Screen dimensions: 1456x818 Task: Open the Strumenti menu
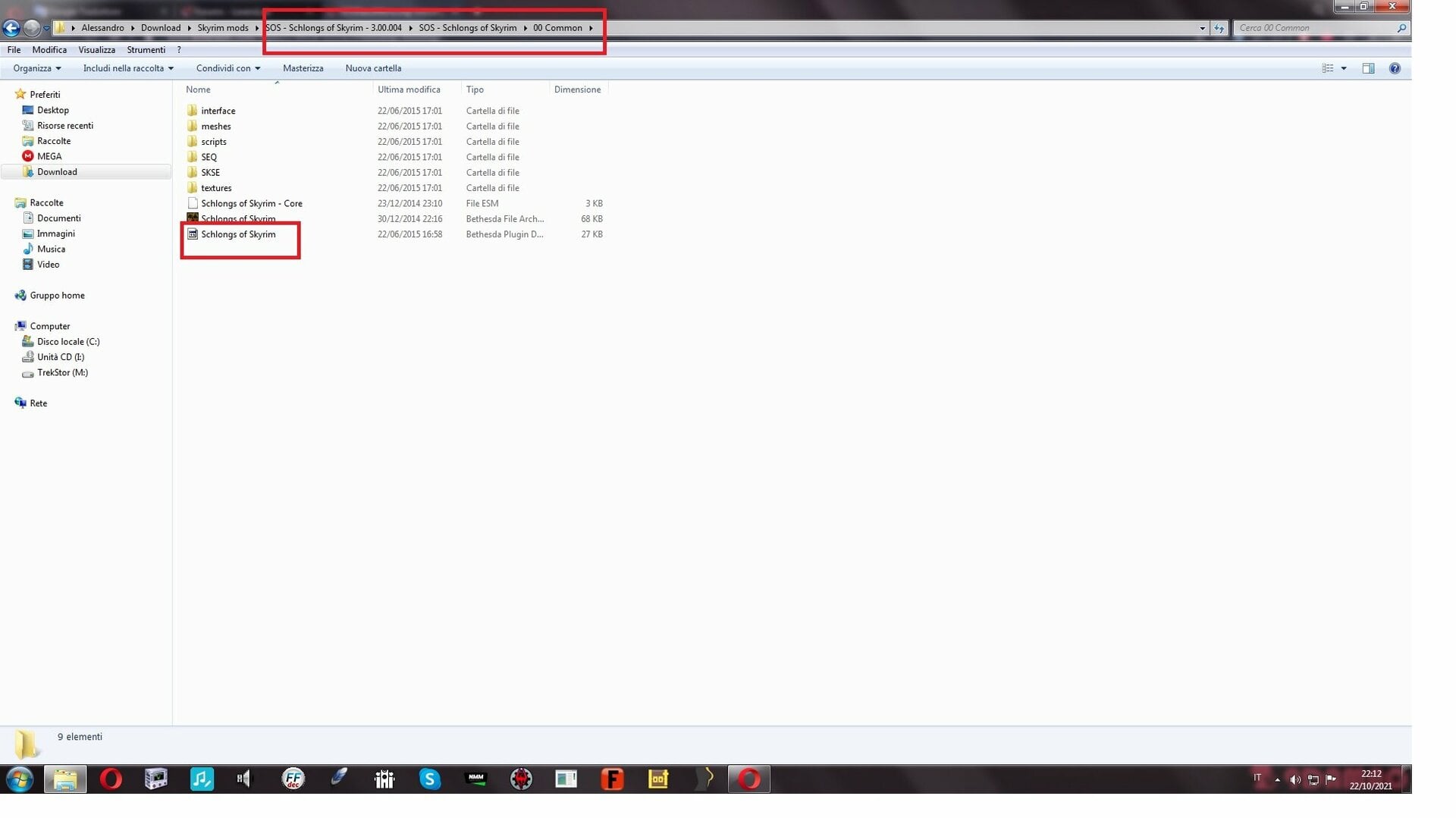(146, 50)
